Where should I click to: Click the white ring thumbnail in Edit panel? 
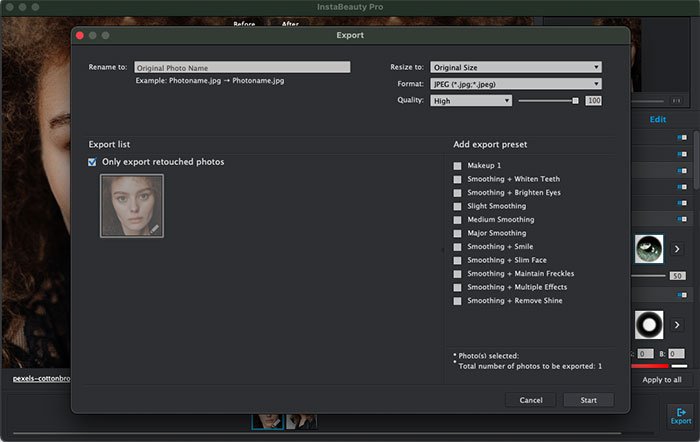tap(649, 325)
